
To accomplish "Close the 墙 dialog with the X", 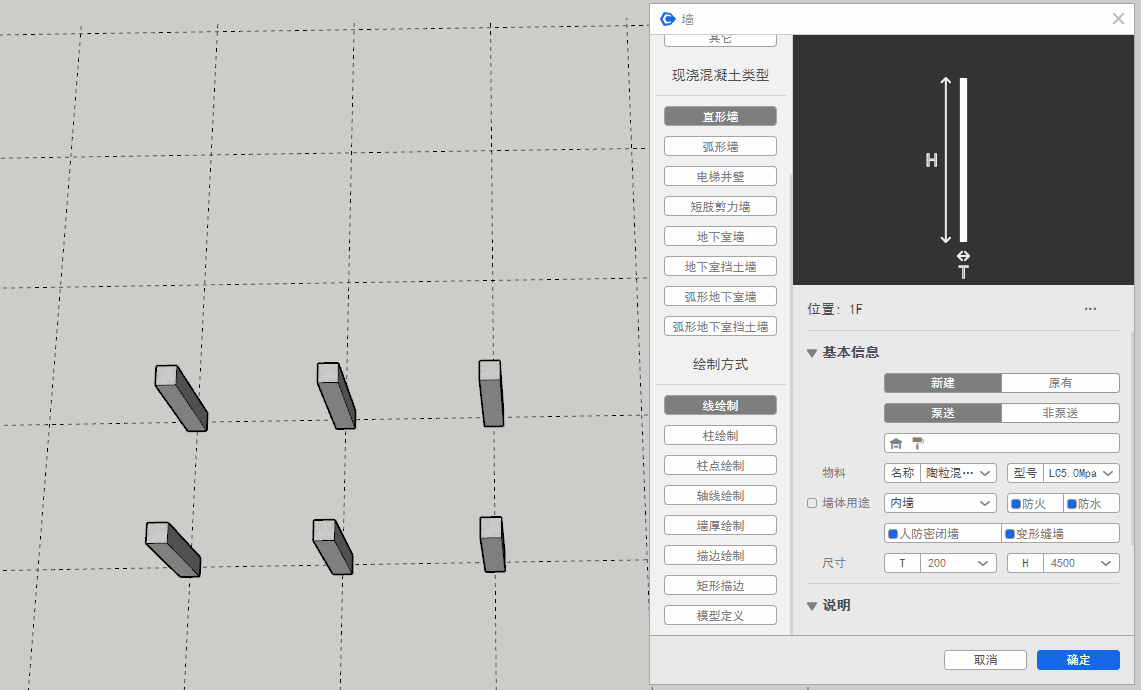I will [x=1118, y=18].
